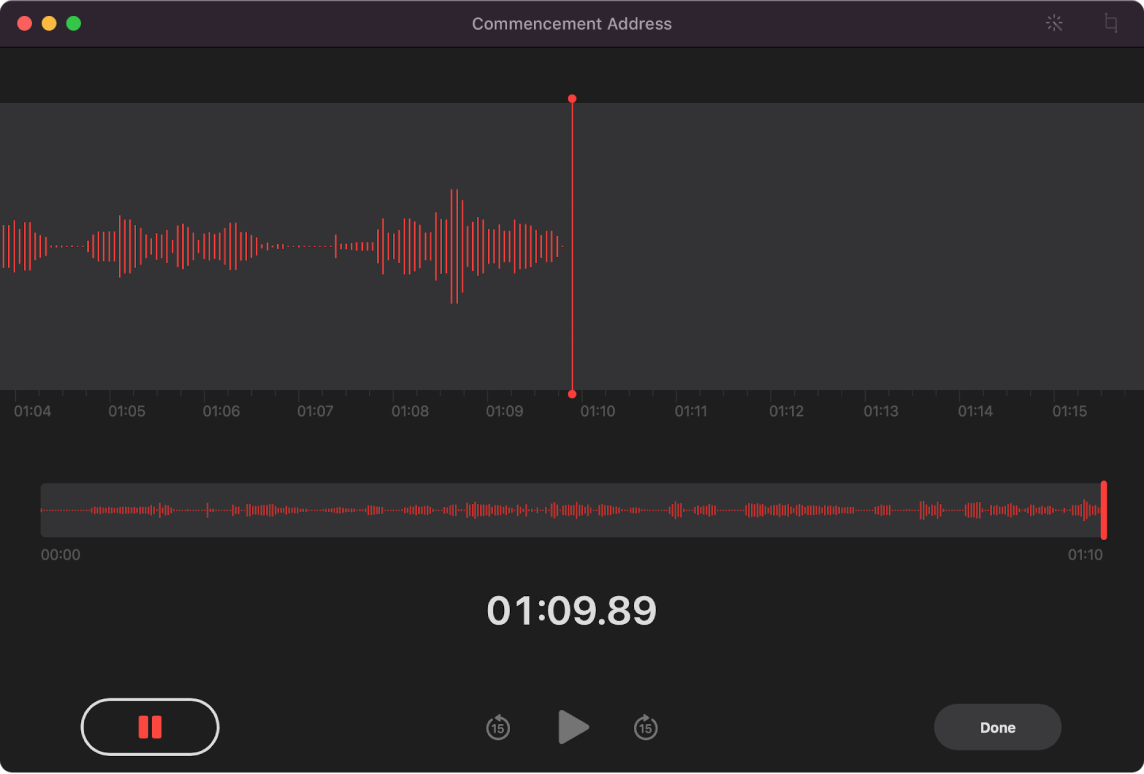
Task: Click the Enhance Recording magic wand icon
Action: (1054, 22)
